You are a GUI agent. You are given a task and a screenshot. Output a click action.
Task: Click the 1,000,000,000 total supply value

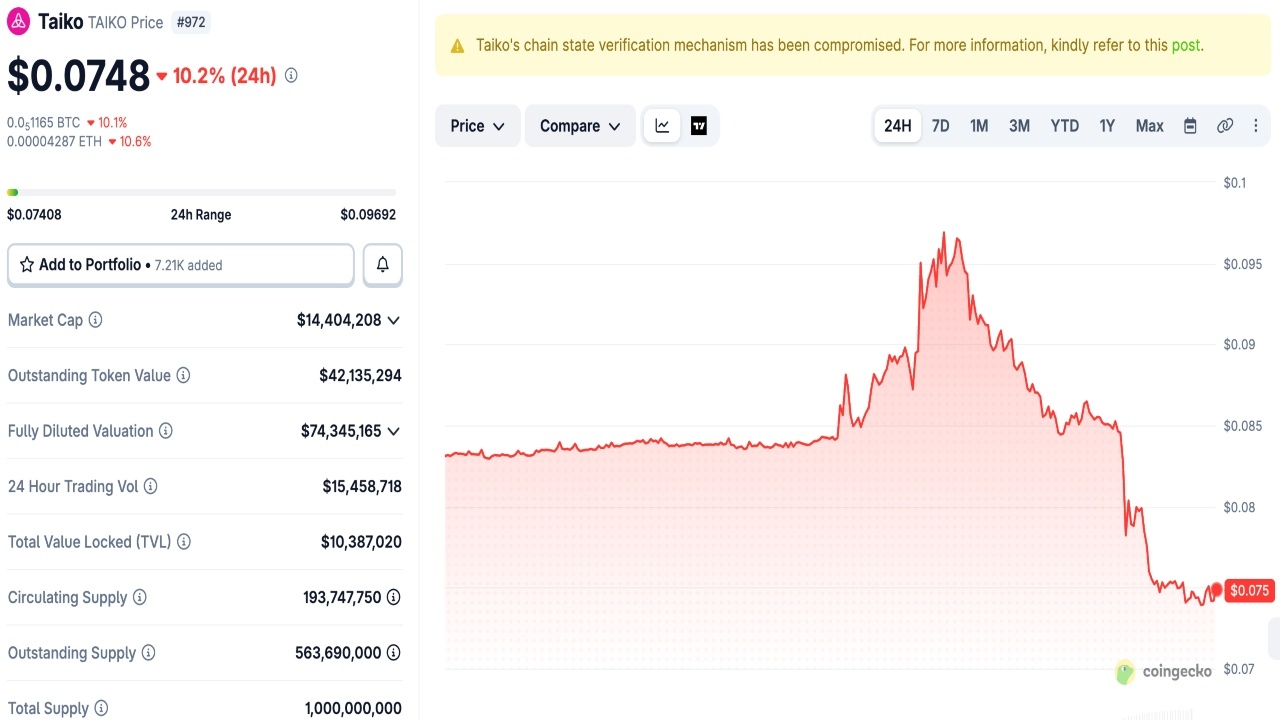pyautogui.click(x=353, y=708)
